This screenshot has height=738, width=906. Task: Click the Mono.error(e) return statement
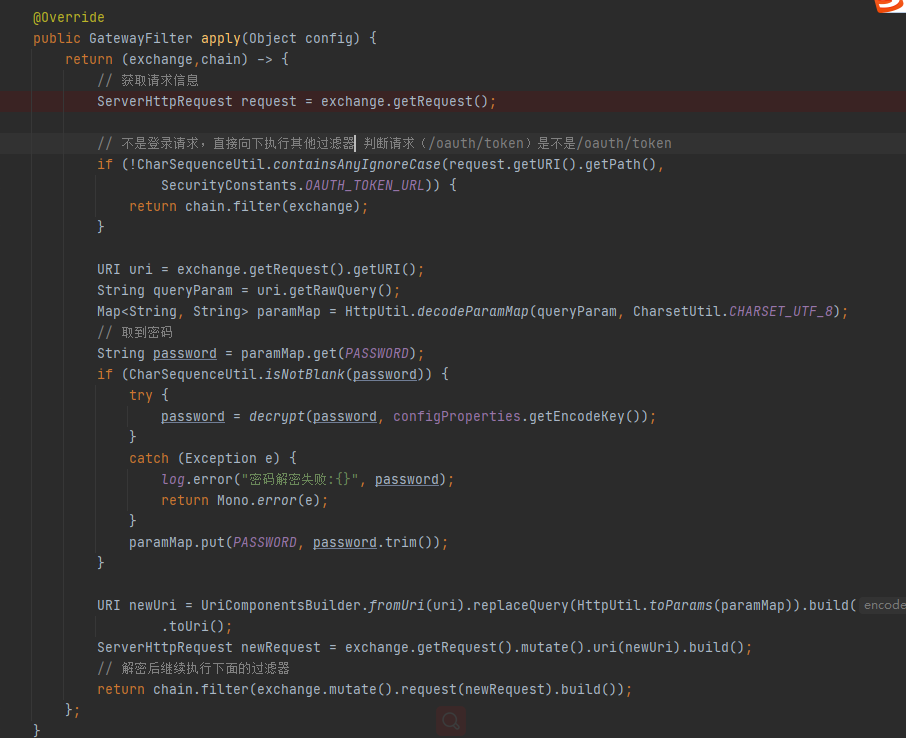tap(244, 500)
